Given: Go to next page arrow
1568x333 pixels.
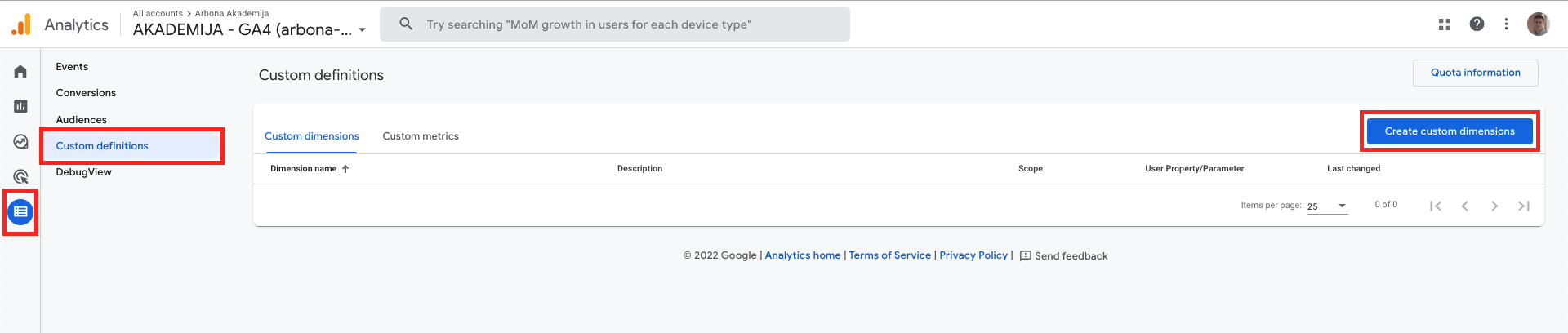Looking at the screenshot, I should pos(1494,206).
